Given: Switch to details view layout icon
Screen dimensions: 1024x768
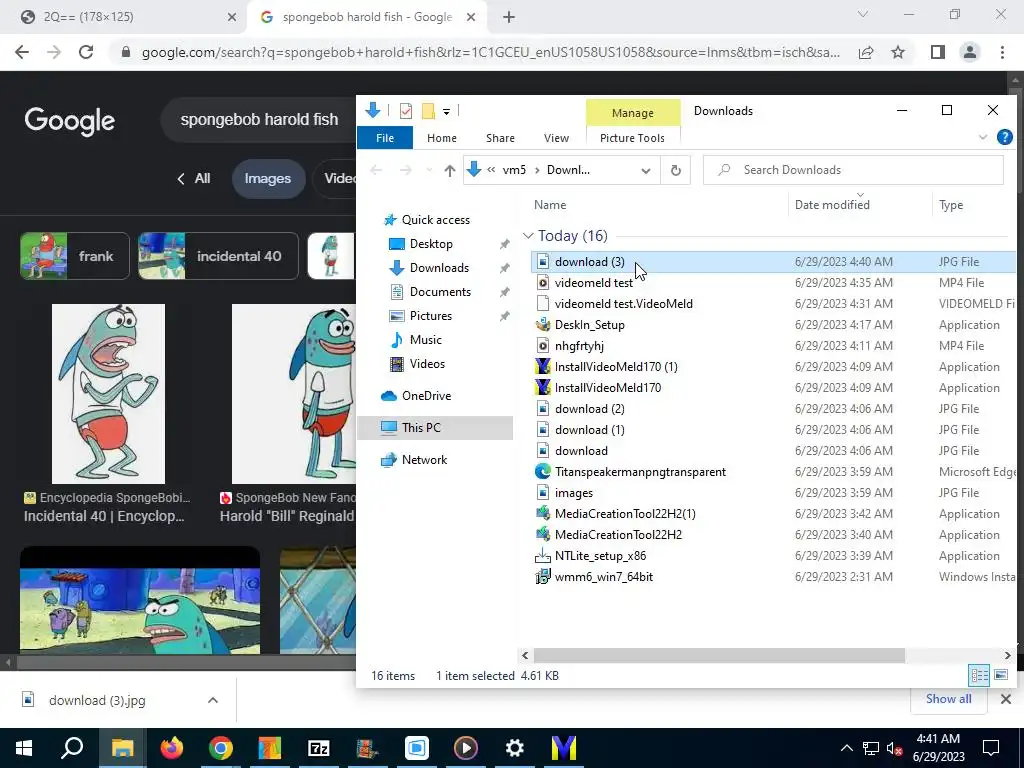Looking at the screenshot, I should (x=980, y=675).
